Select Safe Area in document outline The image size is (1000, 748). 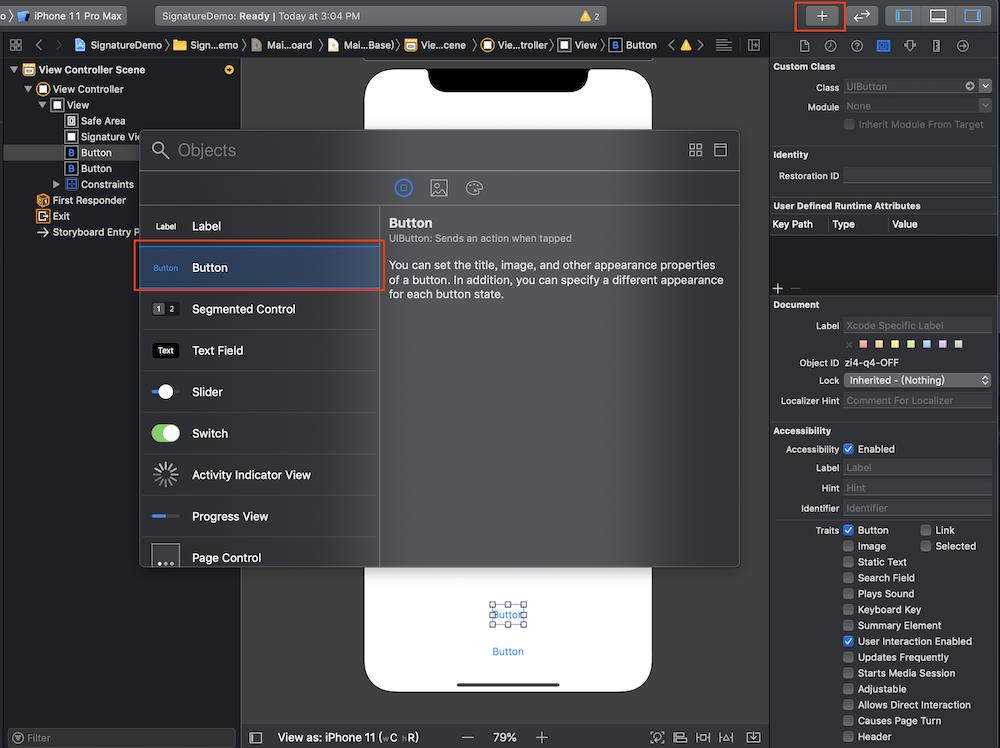tap(103, 121)
